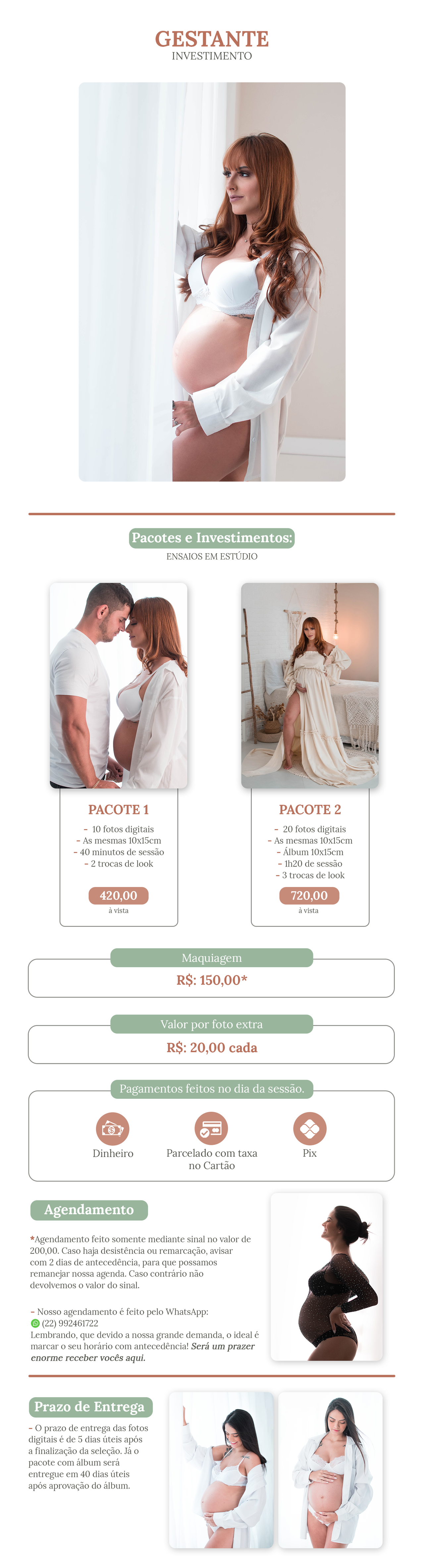The width and height of the screenshot is (424, 1568).
Task: Click the Pix payment icon
Action: tap(309, 1129)
